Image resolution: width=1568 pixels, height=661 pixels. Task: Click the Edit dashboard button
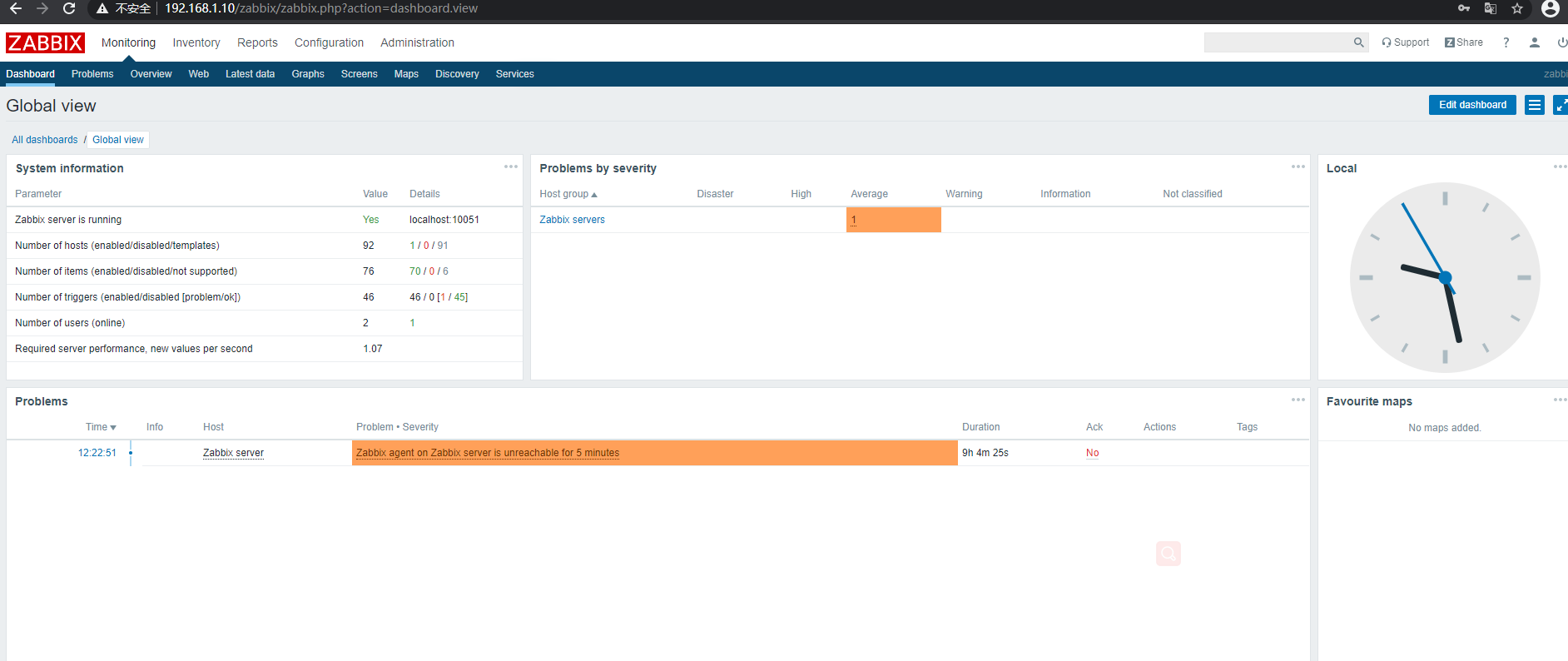point(1472,105)
